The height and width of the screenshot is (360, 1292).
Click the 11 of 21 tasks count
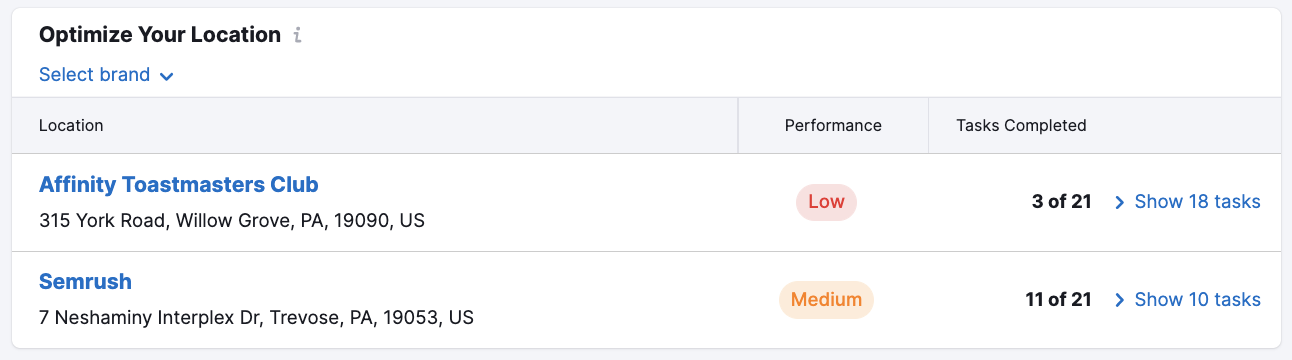click(x=1058, y=300)
